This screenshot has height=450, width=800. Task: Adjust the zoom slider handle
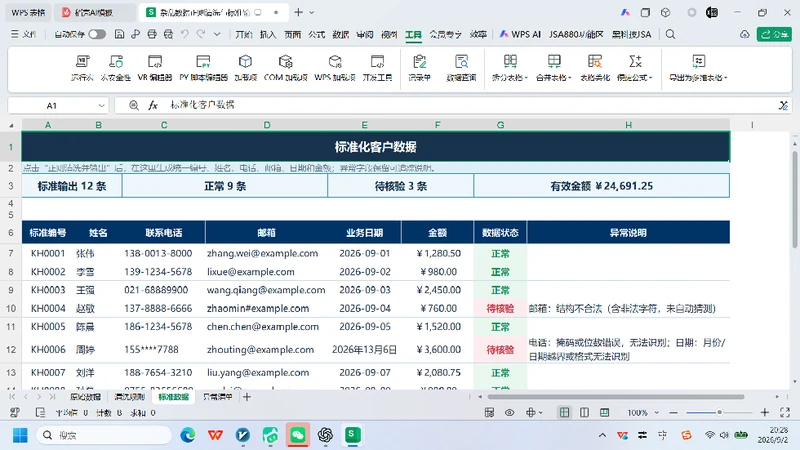[x=719, y=412]
